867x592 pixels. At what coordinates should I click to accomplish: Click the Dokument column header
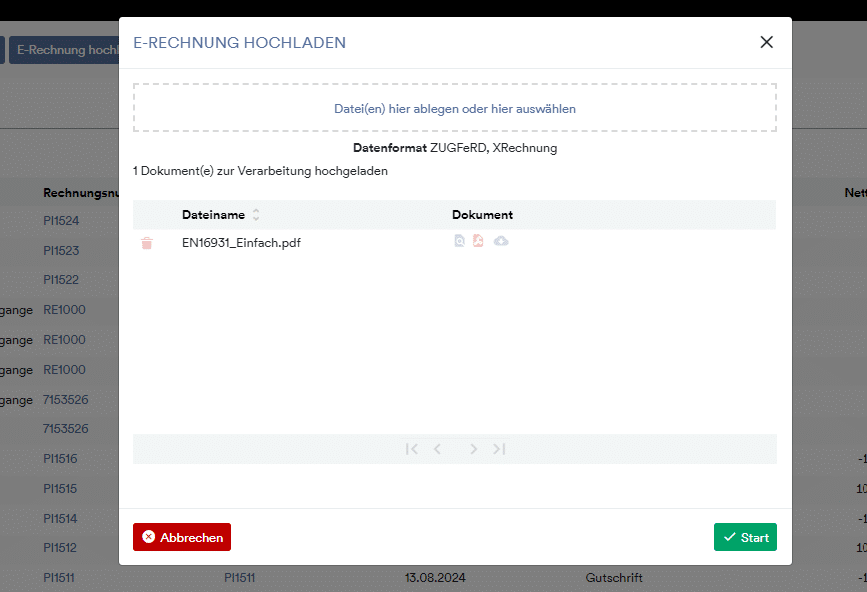[x=482, y=214]
